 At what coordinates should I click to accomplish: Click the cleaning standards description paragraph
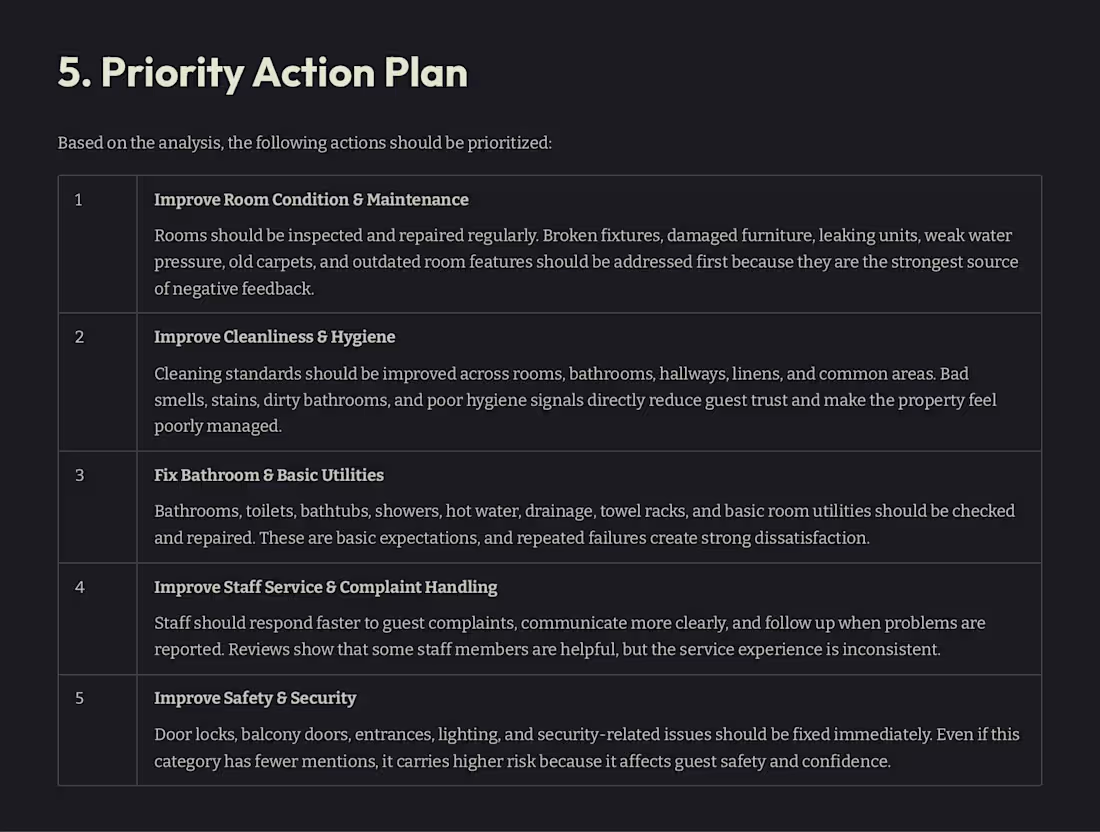tap(575, 400)
